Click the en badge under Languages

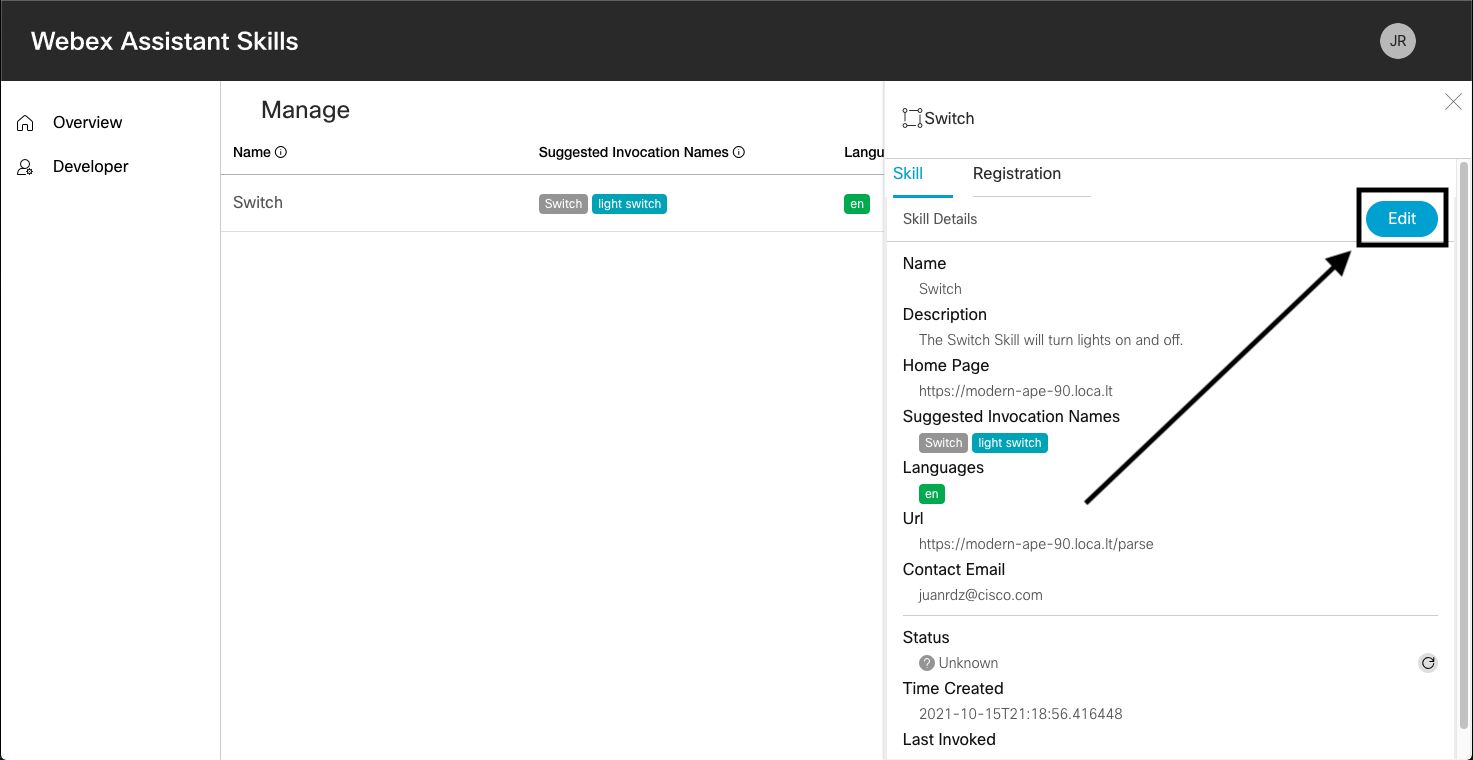[932, 494]
